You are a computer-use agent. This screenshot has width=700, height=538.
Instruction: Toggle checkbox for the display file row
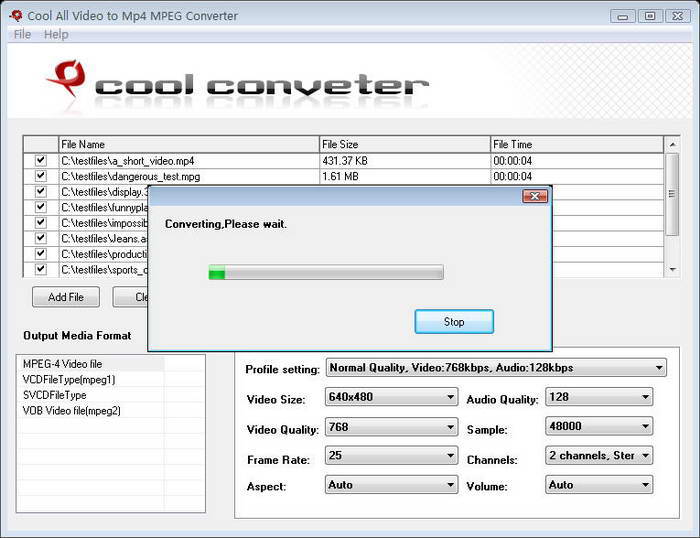click(41, 192)
